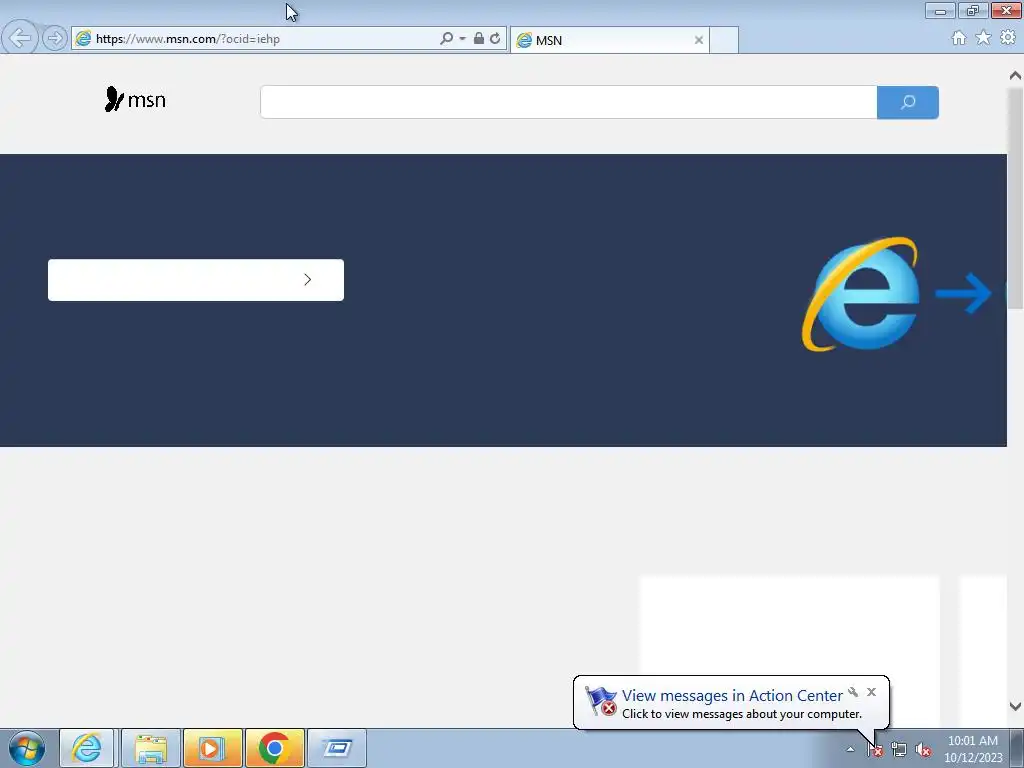
Task: Open the fifth taskbar window-switcher app
Action: (337, 748)
